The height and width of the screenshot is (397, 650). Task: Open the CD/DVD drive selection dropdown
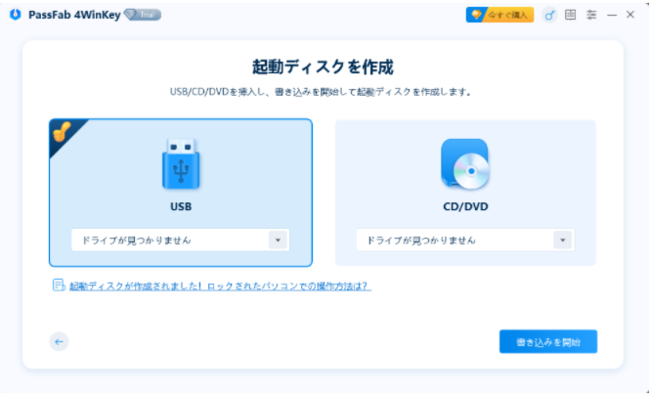(465, 240)
